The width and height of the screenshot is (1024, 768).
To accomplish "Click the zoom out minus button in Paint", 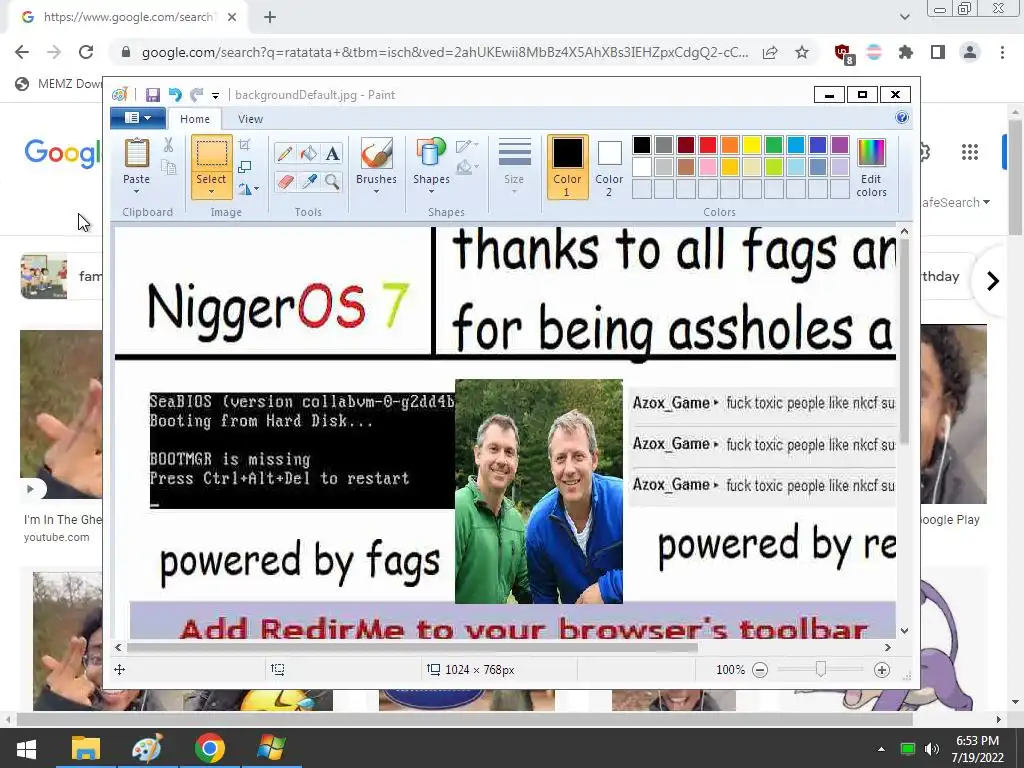I will 760,670.
